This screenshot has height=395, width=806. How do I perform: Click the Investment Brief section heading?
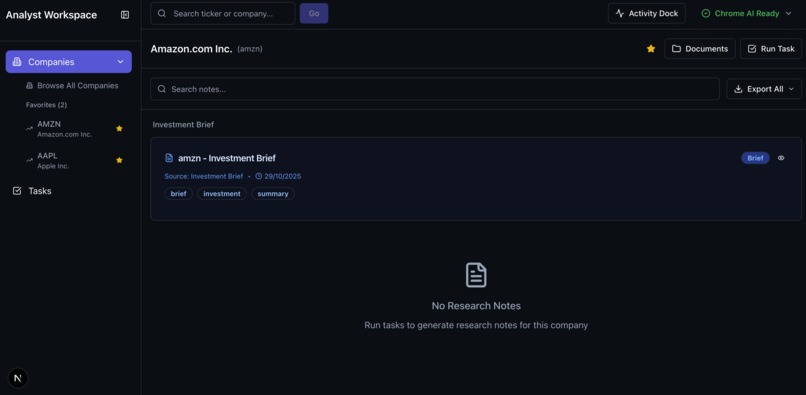coord(184,124)
